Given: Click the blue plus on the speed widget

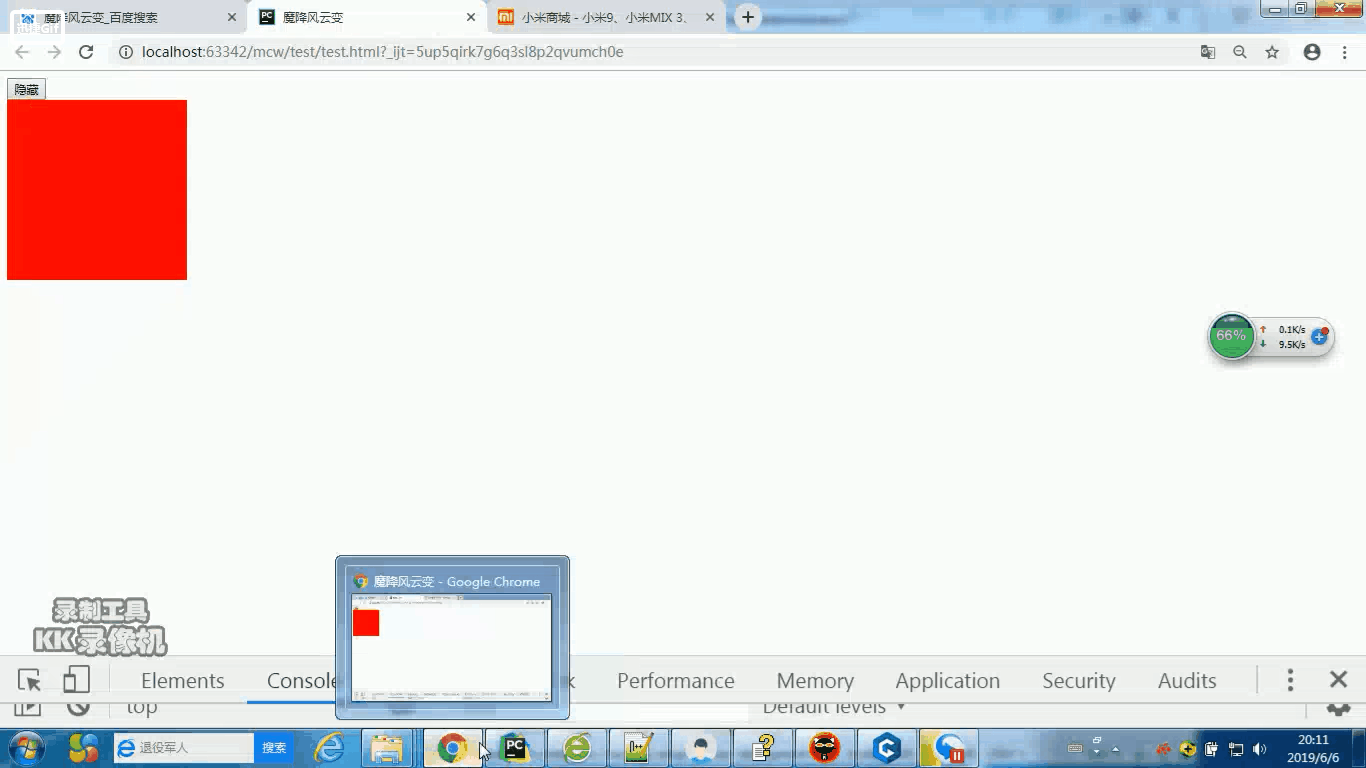Looking at the screenshot, I should click(x=1319, y=336).
